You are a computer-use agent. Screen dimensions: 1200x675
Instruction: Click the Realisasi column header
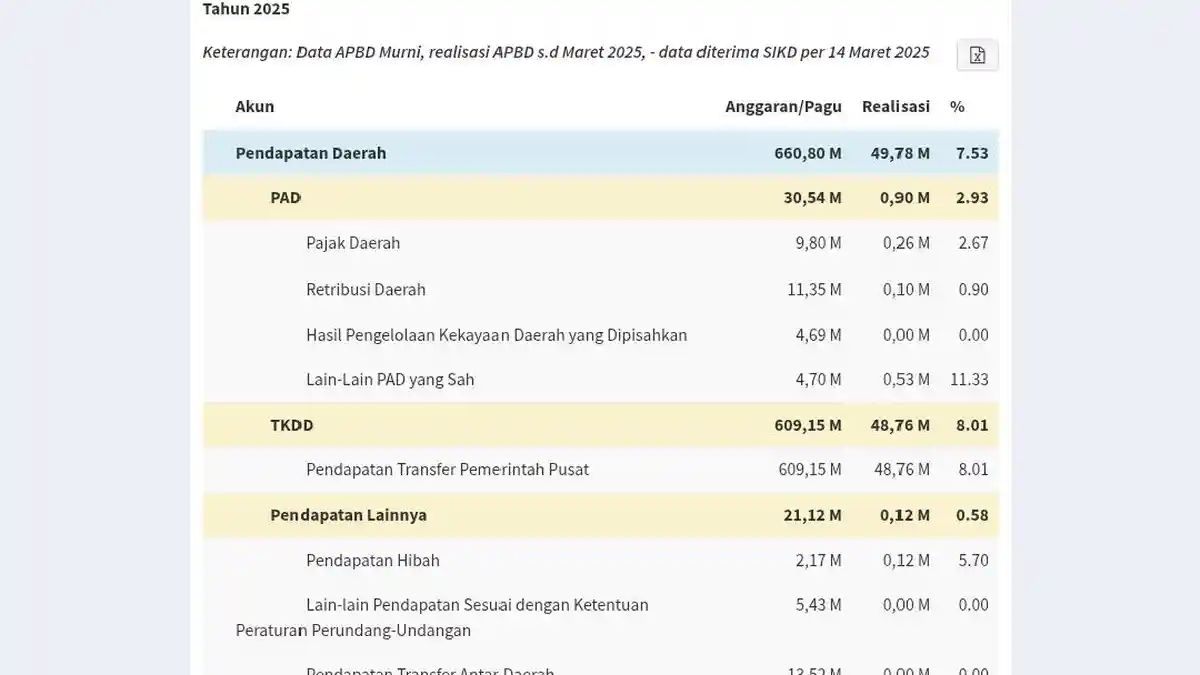point(896,106)
